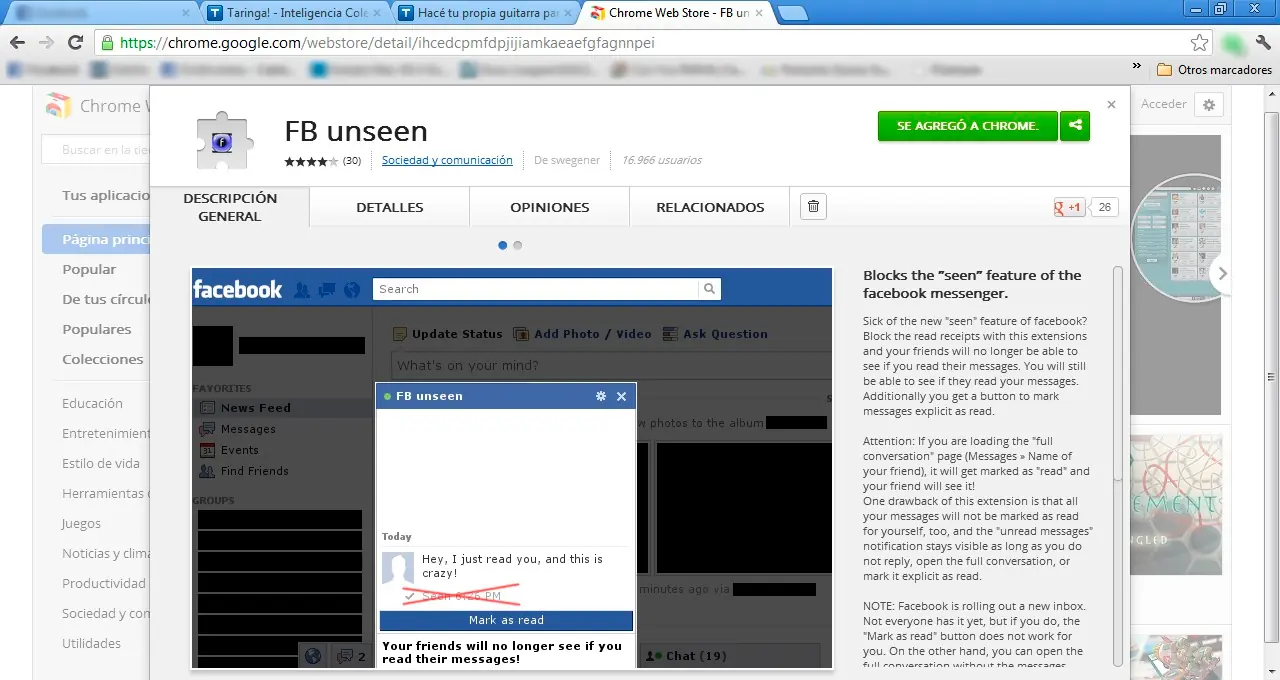
Task: Select De tus círculos in the sidebar
Action: 106,299
